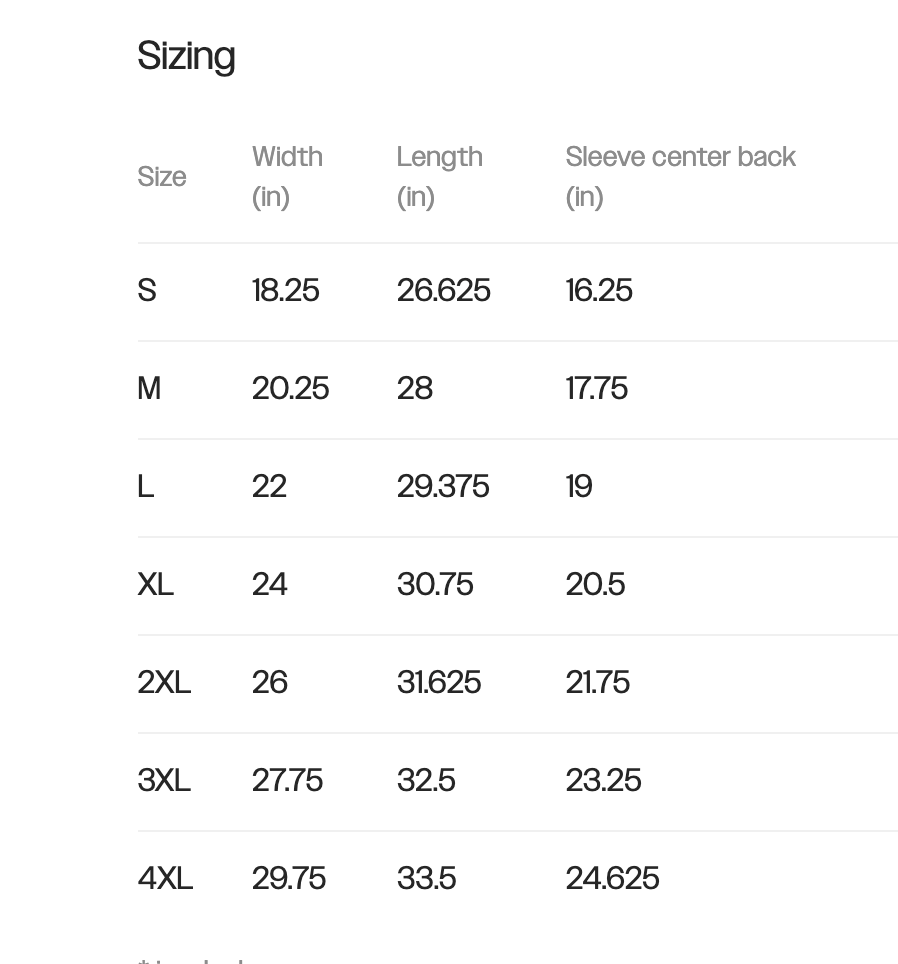This screenshot has height=964, width=898.
Task: Select the 2XL size row label
Action: click(164, 682)
